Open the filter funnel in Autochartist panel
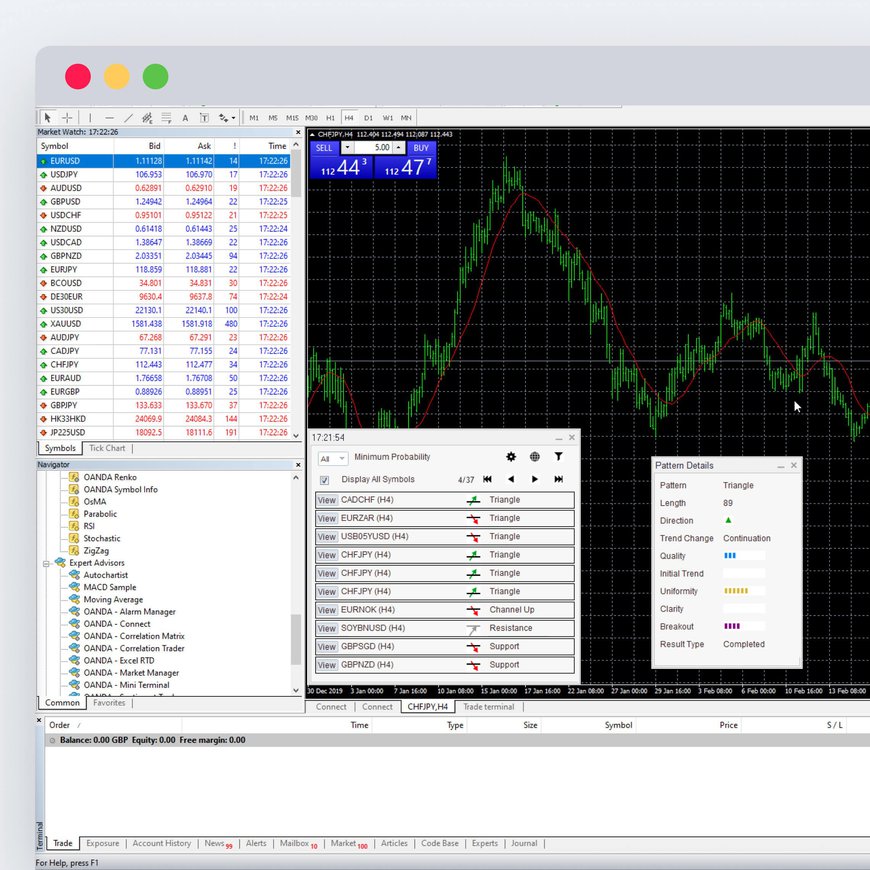 559,457
